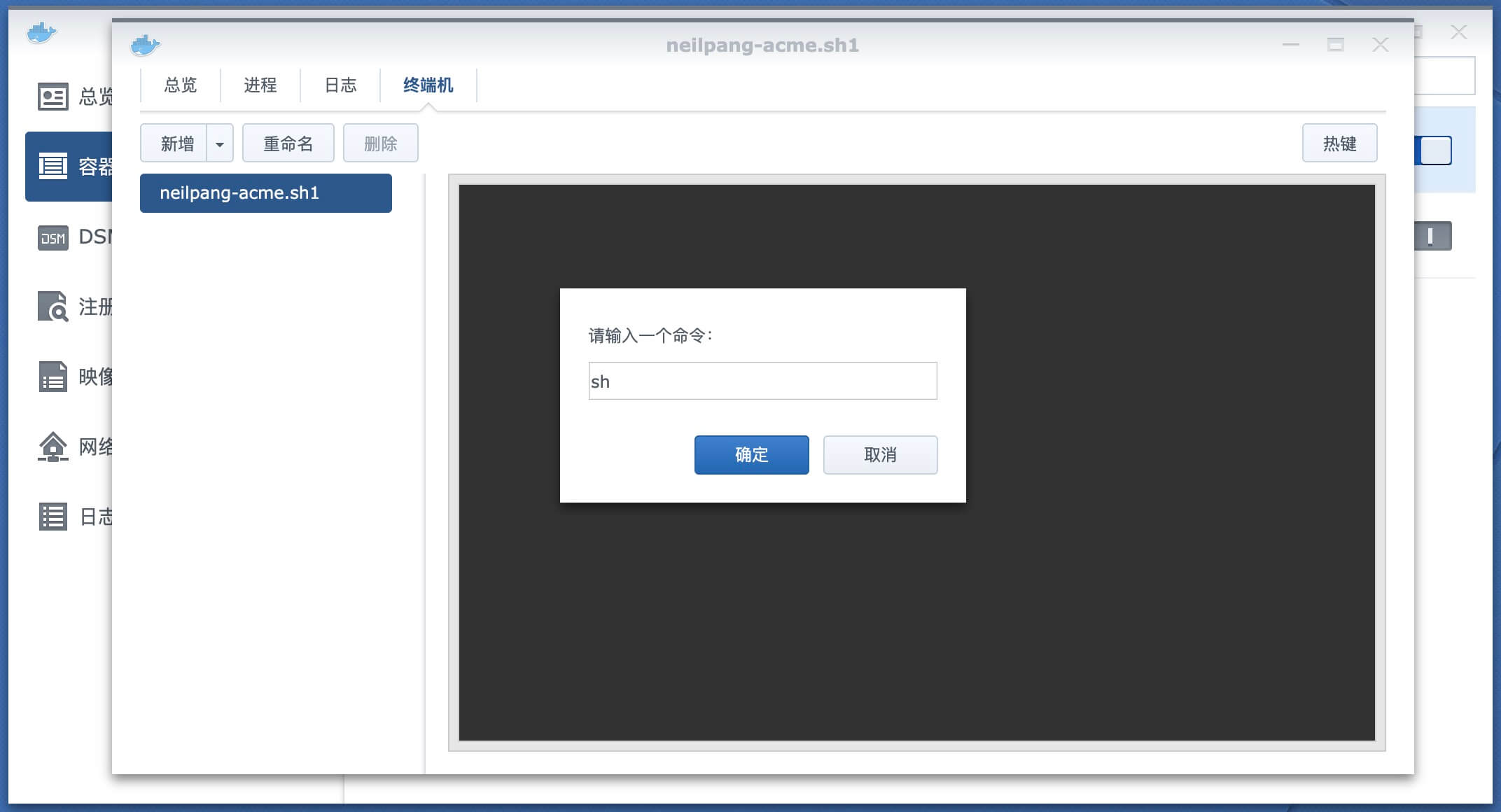
Task: Open the Image sidebar icon
Action: (53, 377)
